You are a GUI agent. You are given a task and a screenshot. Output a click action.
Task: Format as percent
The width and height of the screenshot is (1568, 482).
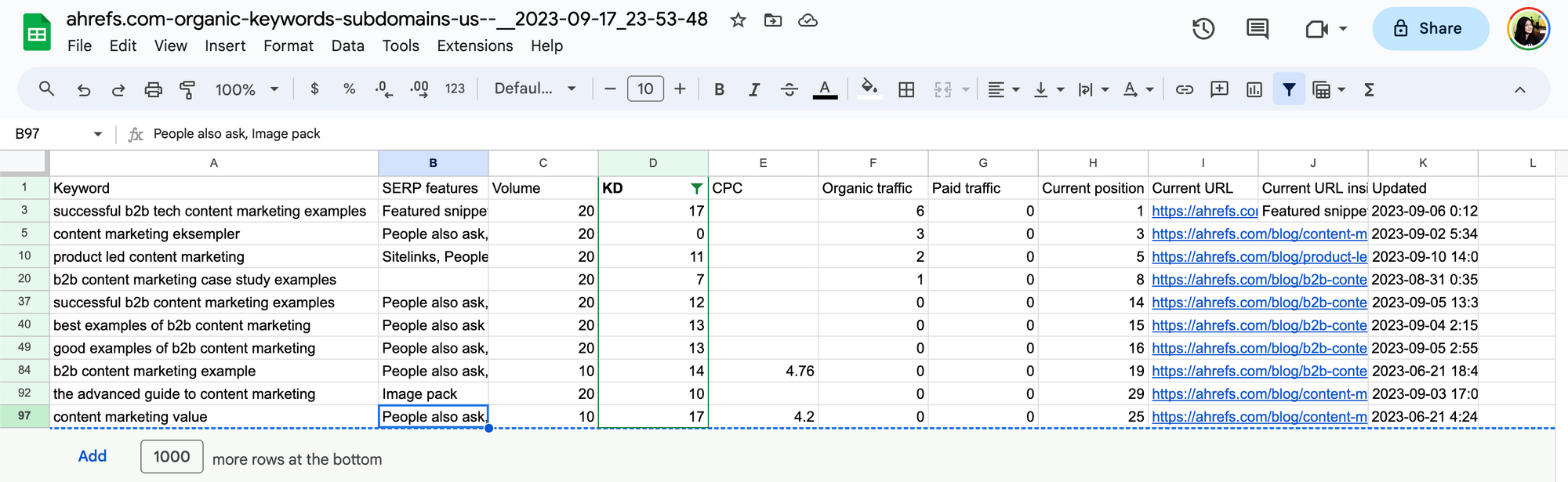350,89
